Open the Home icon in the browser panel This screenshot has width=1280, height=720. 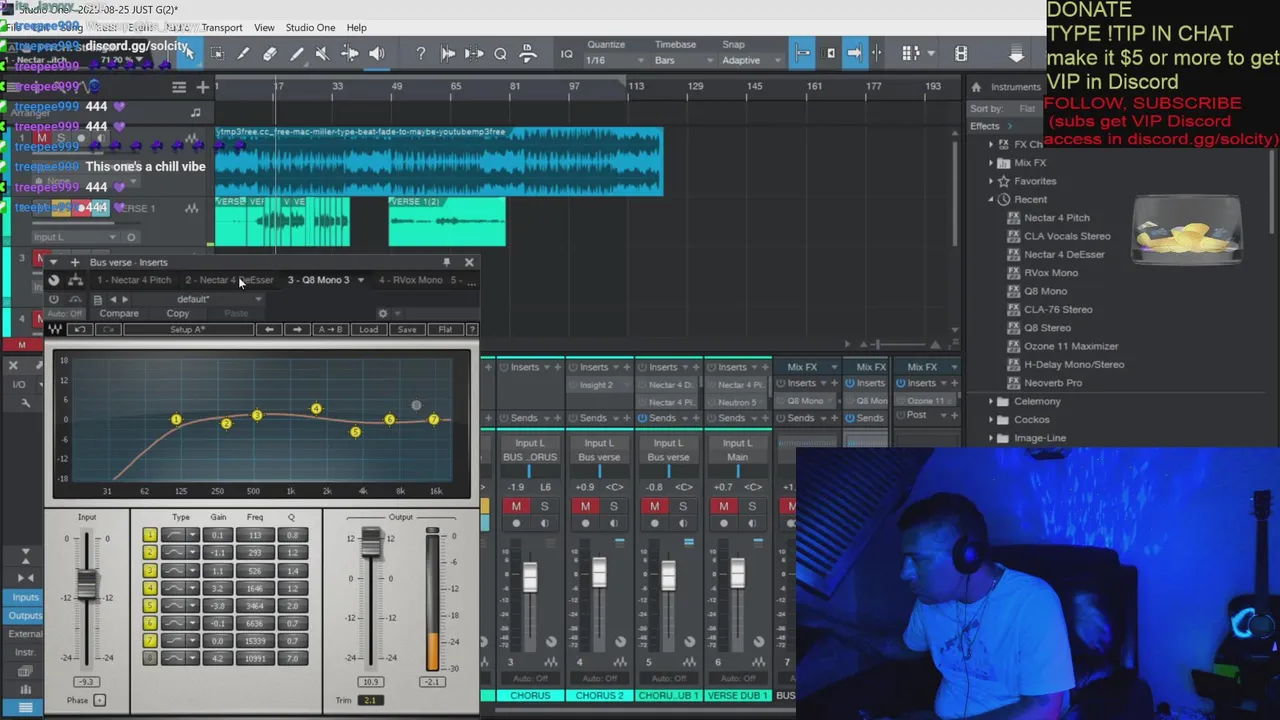pyautogui.click(x=976, y=87)
